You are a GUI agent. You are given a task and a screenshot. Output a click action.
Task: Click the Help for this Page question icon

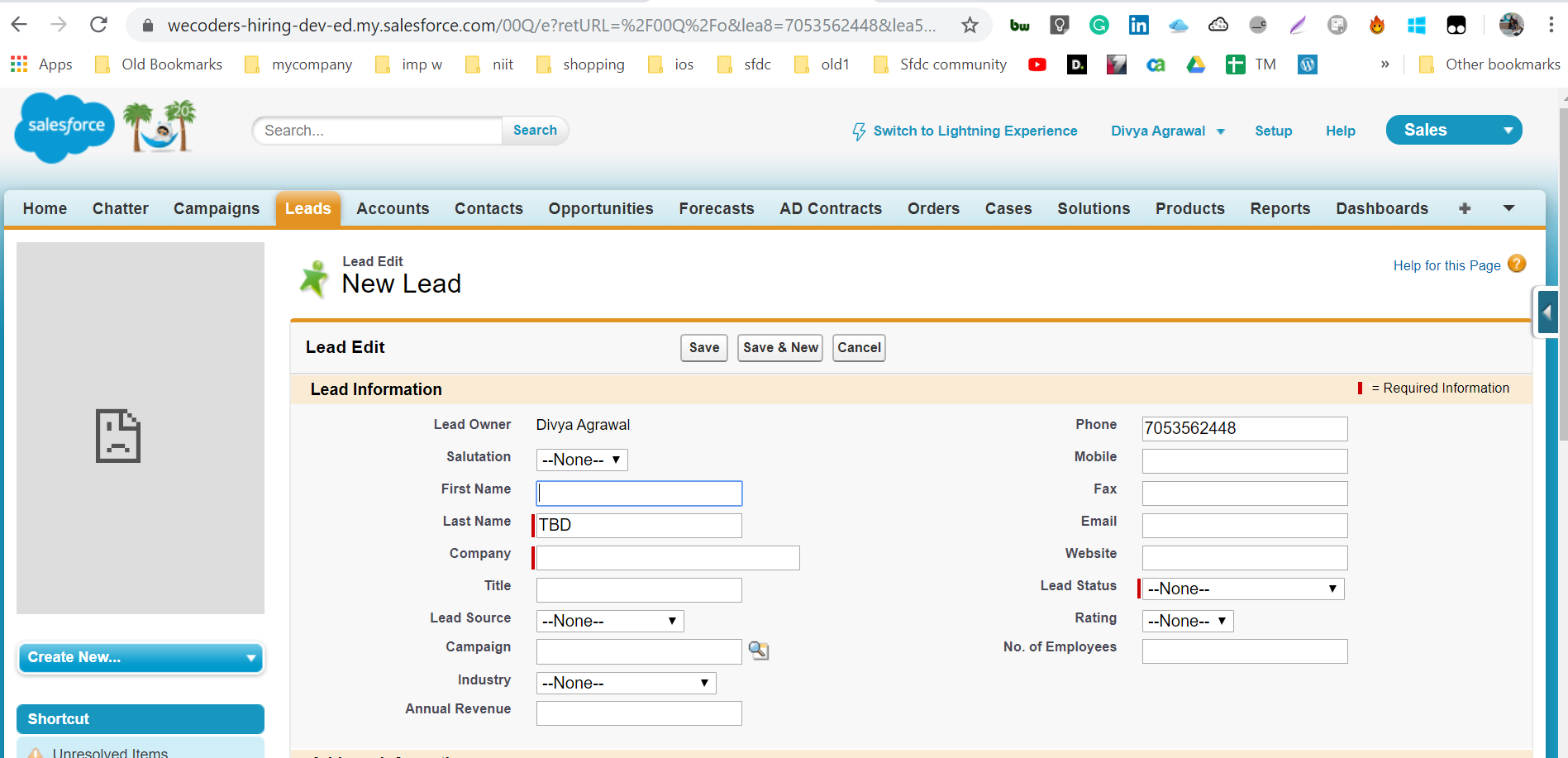pyautogui.click(x=1516, y=264)
